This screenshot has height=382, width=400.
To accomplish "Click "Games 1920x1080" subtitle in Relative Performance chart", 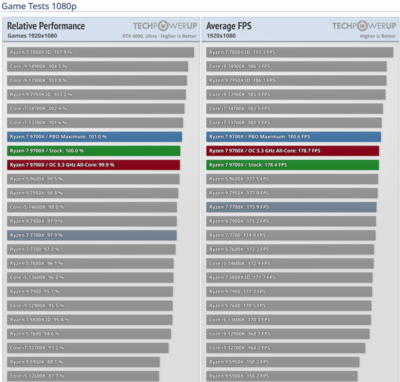I will coord(32,36).
